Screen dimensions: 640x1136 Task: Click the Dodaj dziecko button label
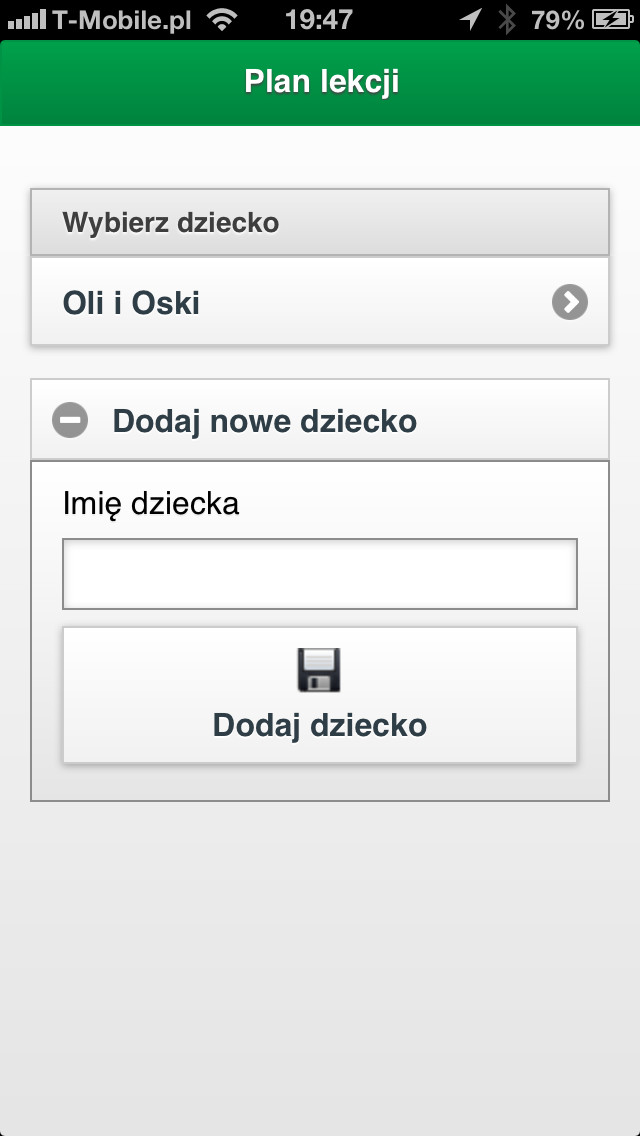[320, 725]
